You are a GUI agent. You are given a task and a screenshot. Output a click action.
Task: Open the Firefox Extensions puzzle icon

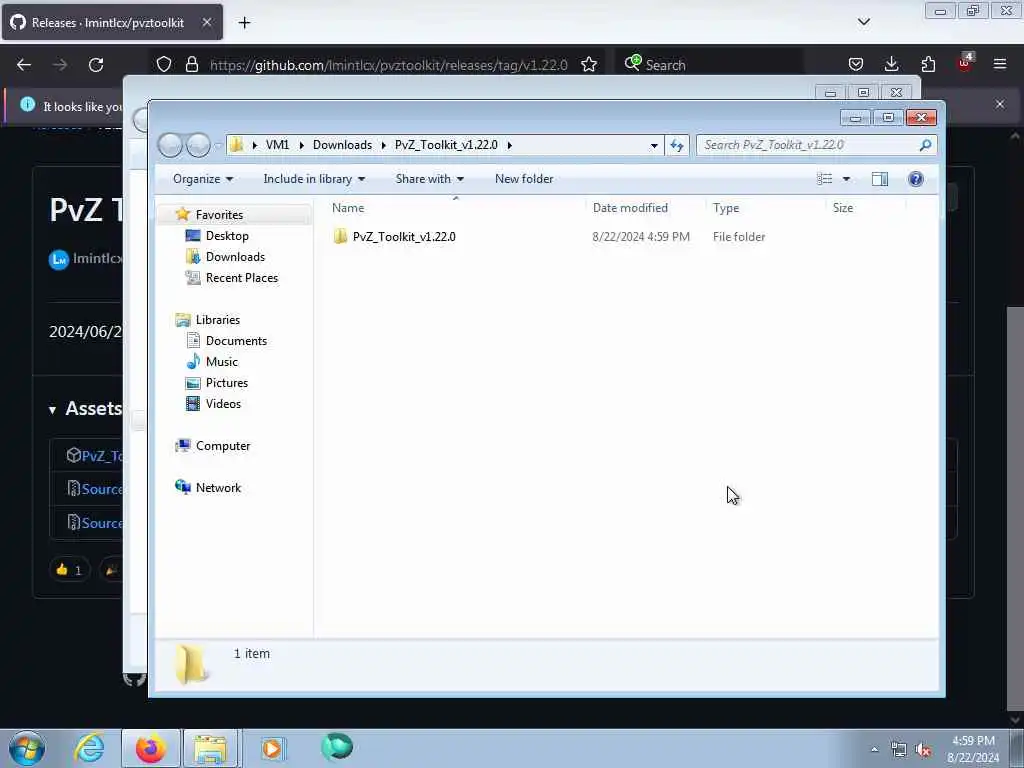coord(928,64)
